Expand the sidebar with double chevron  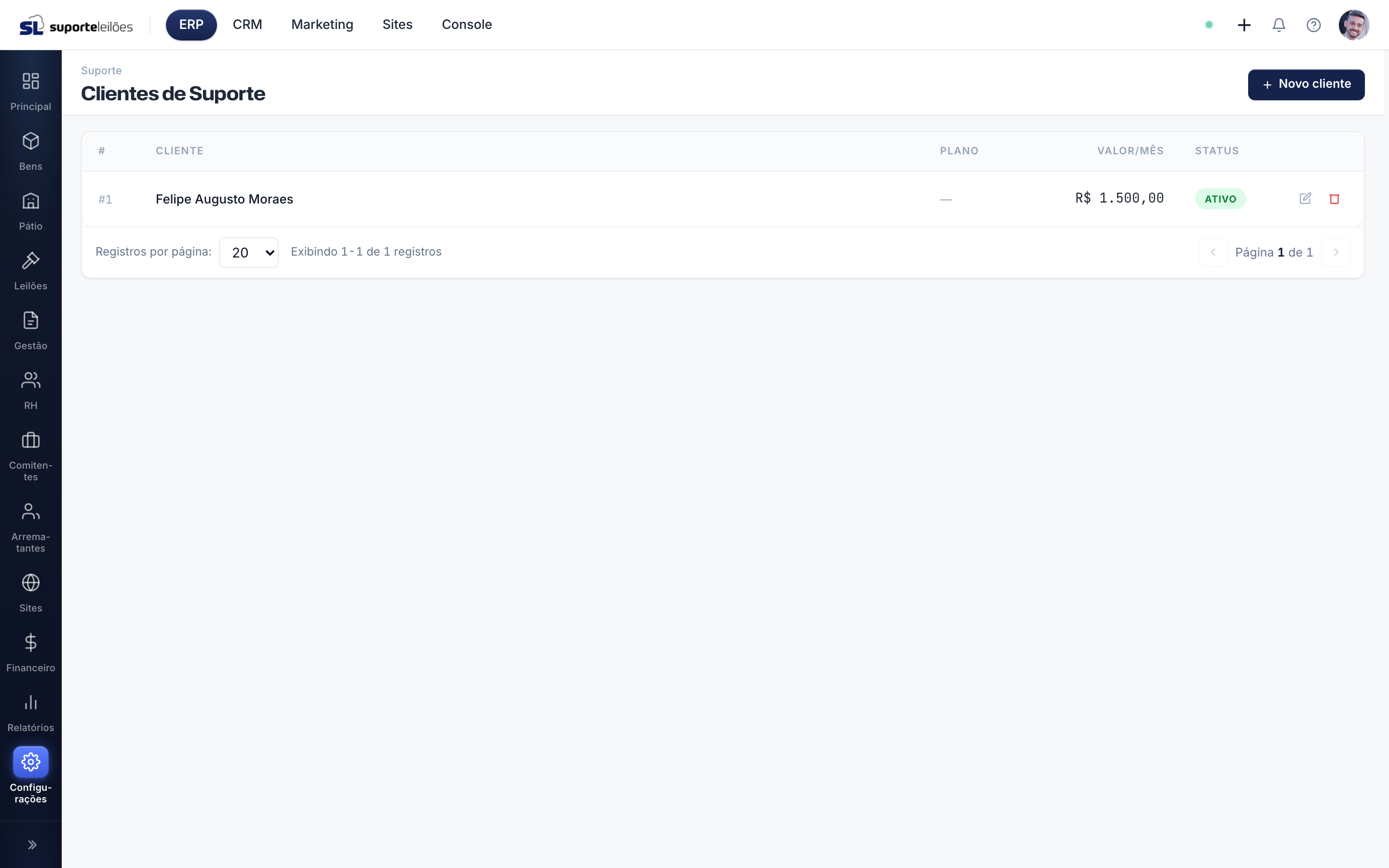31,844
